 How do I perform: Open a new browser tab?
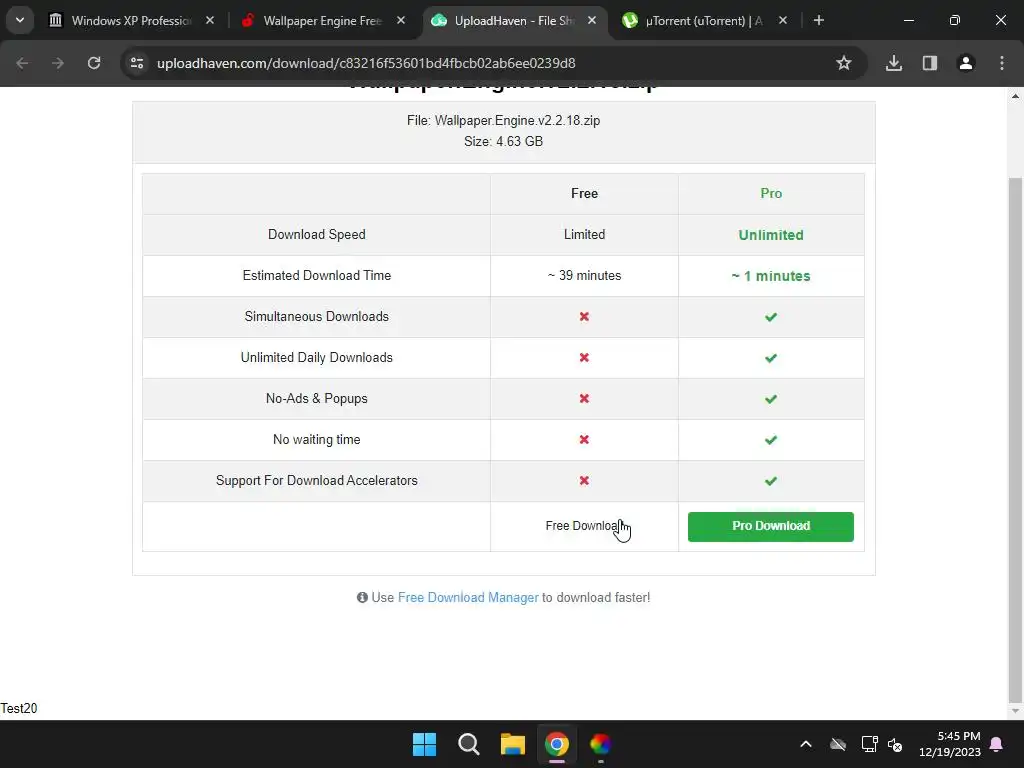[818, 21]
